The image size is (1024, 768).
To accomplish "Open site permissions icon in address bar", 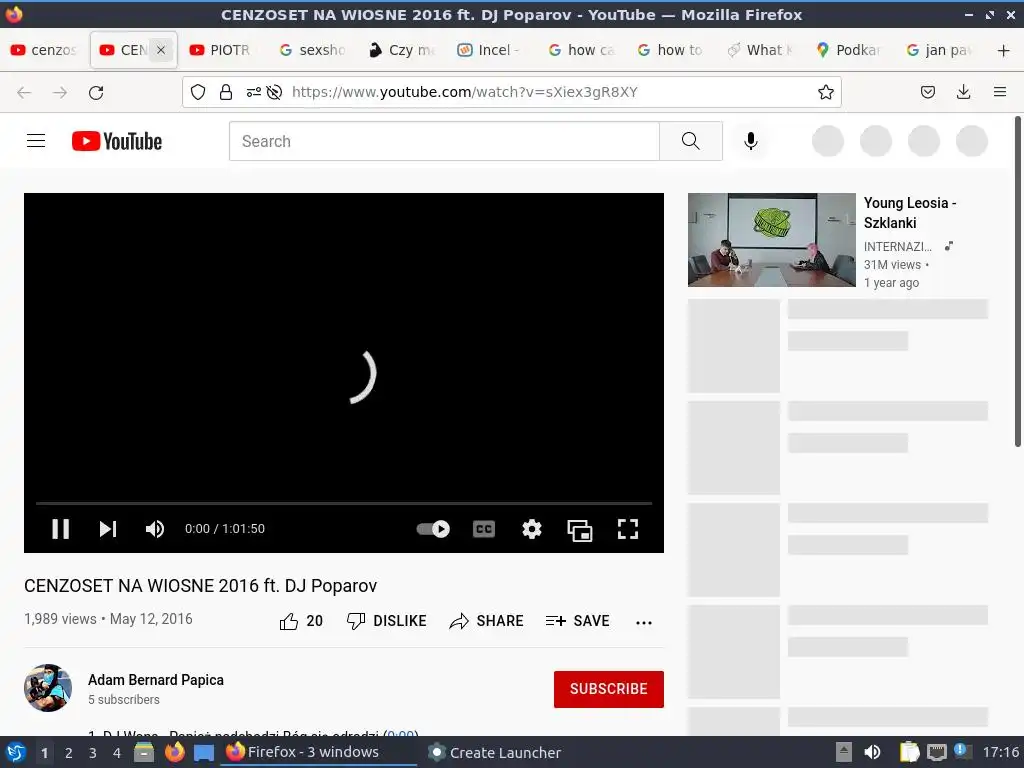I will [253, 92].
